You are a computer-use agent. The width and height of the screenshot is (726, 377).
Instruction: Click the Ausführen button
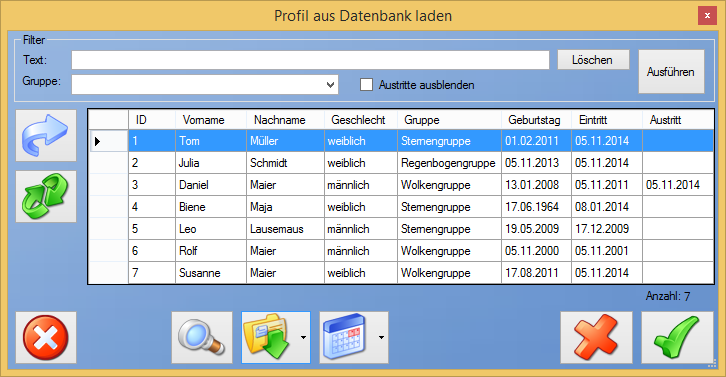(x=671, y=72)
